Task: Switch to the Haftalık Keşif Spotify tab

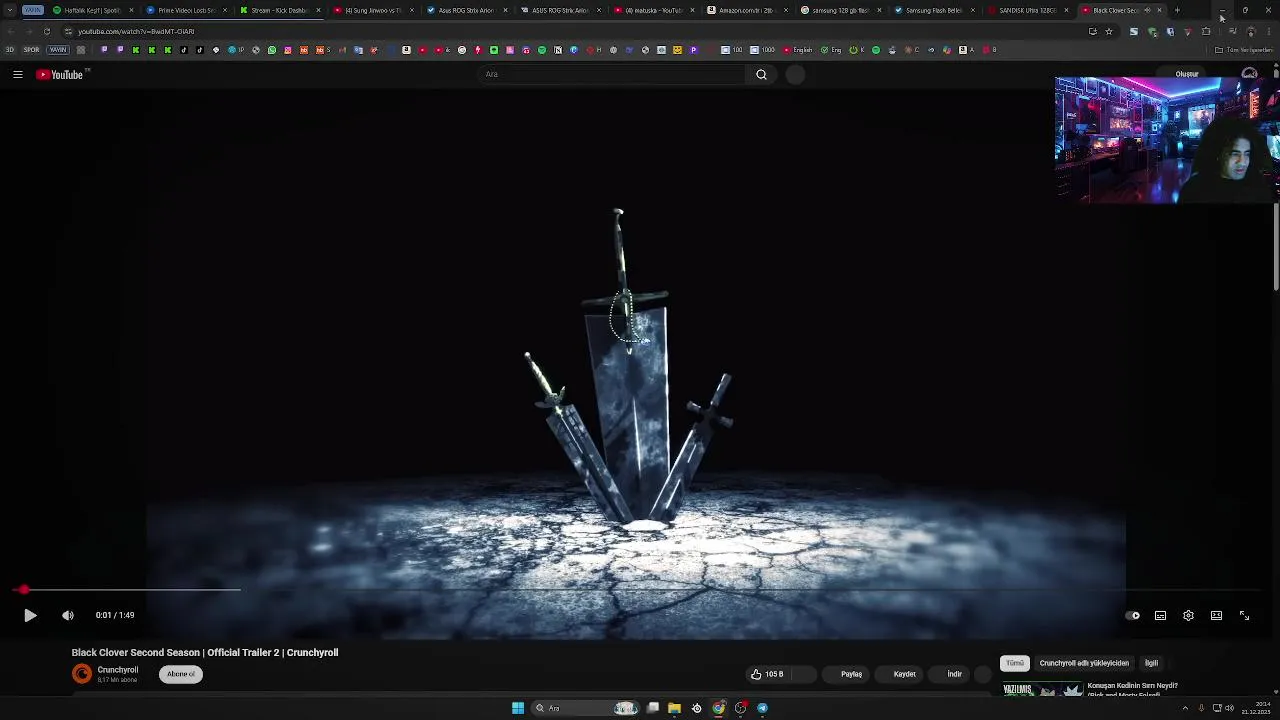Action: tap(93, 10)
